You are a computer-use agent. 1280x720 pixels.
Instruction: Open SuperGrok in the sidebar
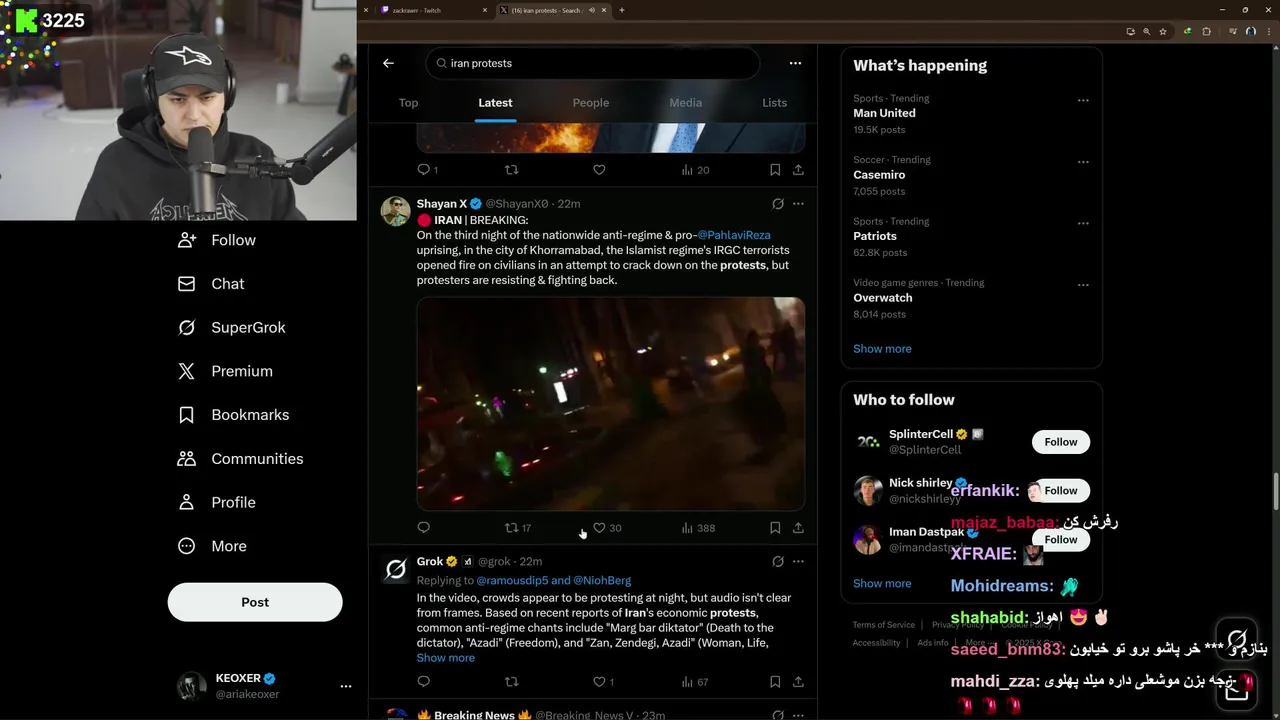(x=231, y=328)
